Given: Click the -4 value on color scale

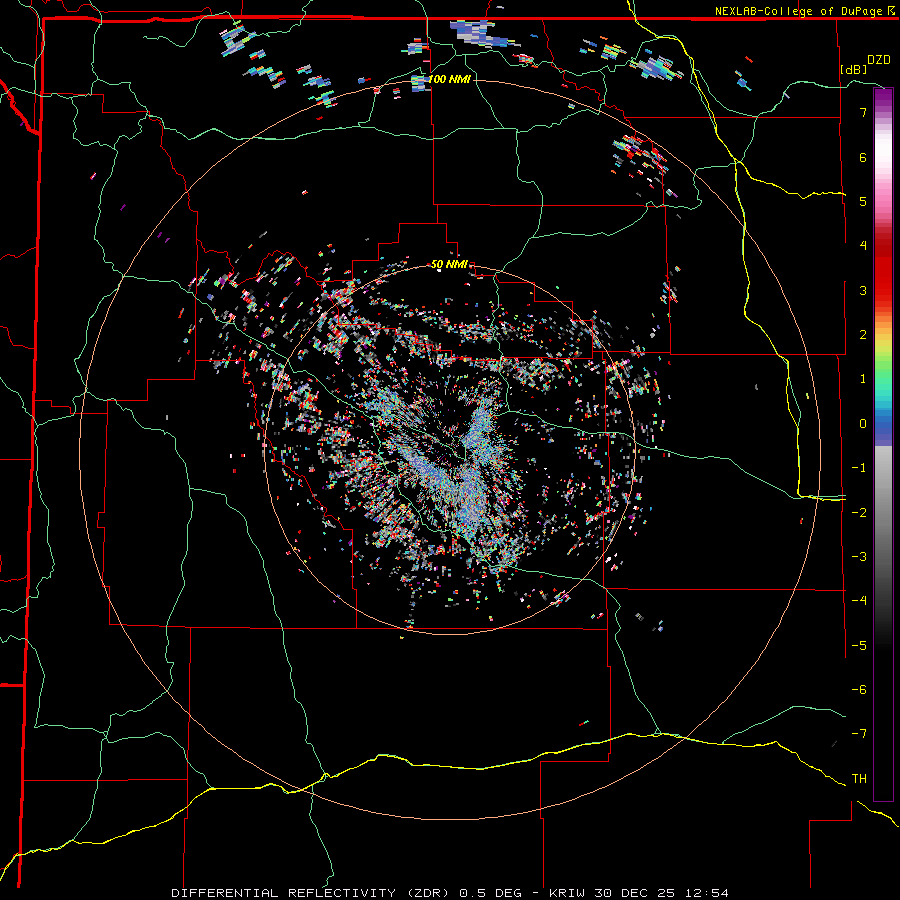Looking at the screenshot, I should click(859, 600).
